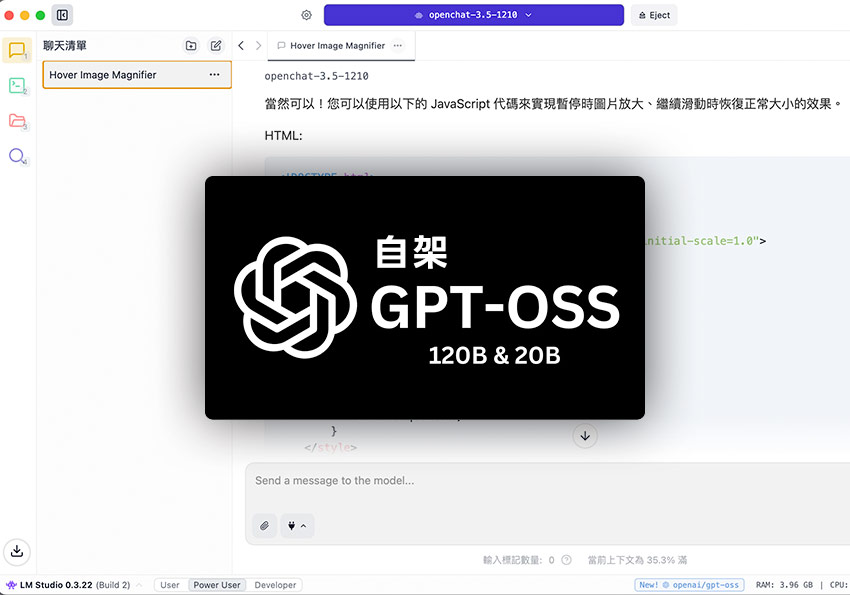Open the Developer terminal sidebar icon
The width and height of the screenshot is (850, 595).
tap(17, 86)
